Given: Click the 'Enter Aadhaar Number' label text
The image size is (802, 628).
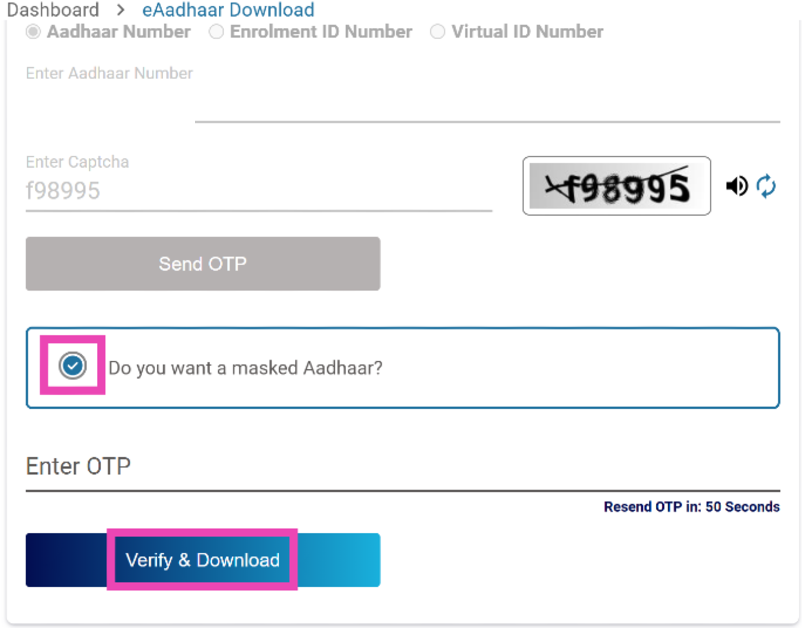Looking at the screenshot, I should (x=109, y=73).
